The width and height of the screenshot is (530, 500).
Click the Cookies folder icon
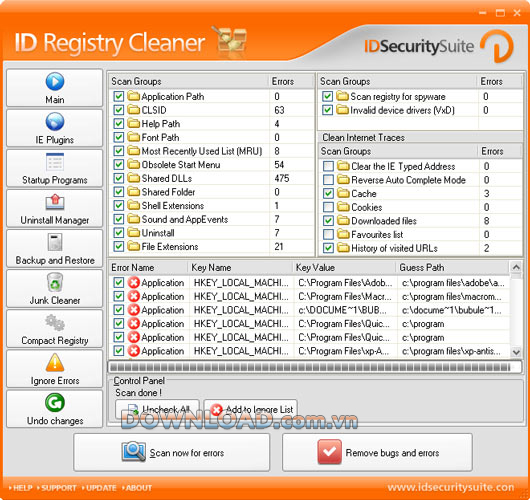coord(343,207)
